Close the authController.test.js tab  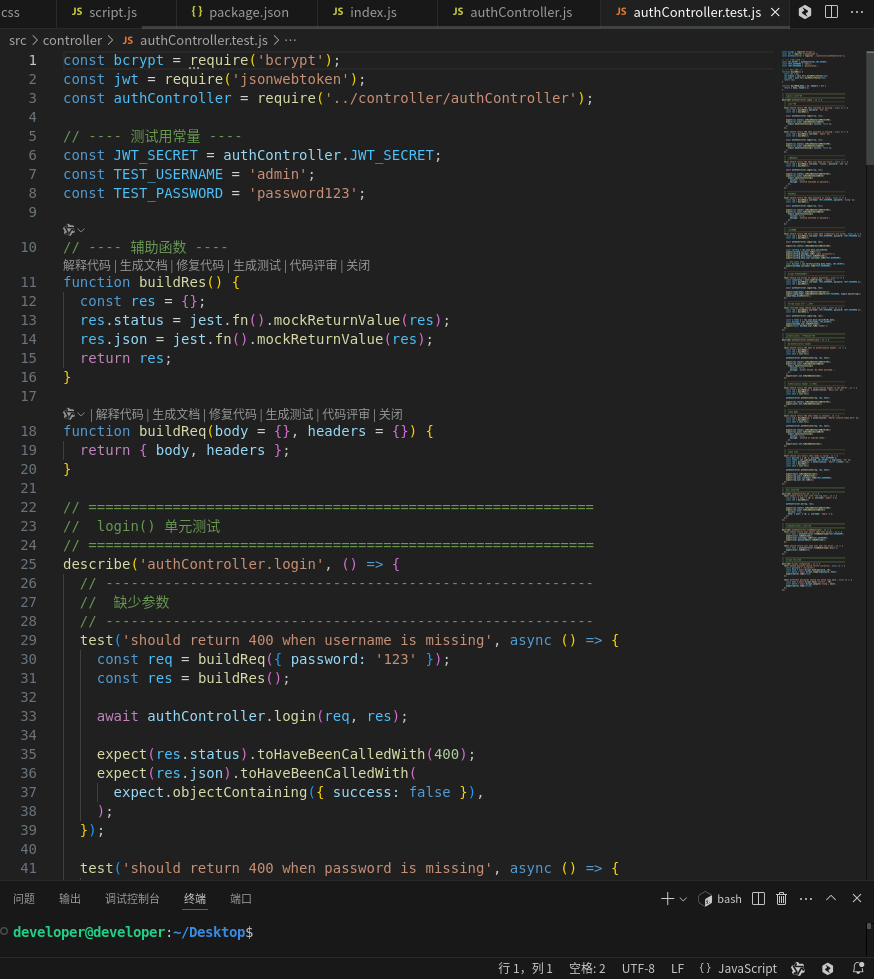point(775,12)
